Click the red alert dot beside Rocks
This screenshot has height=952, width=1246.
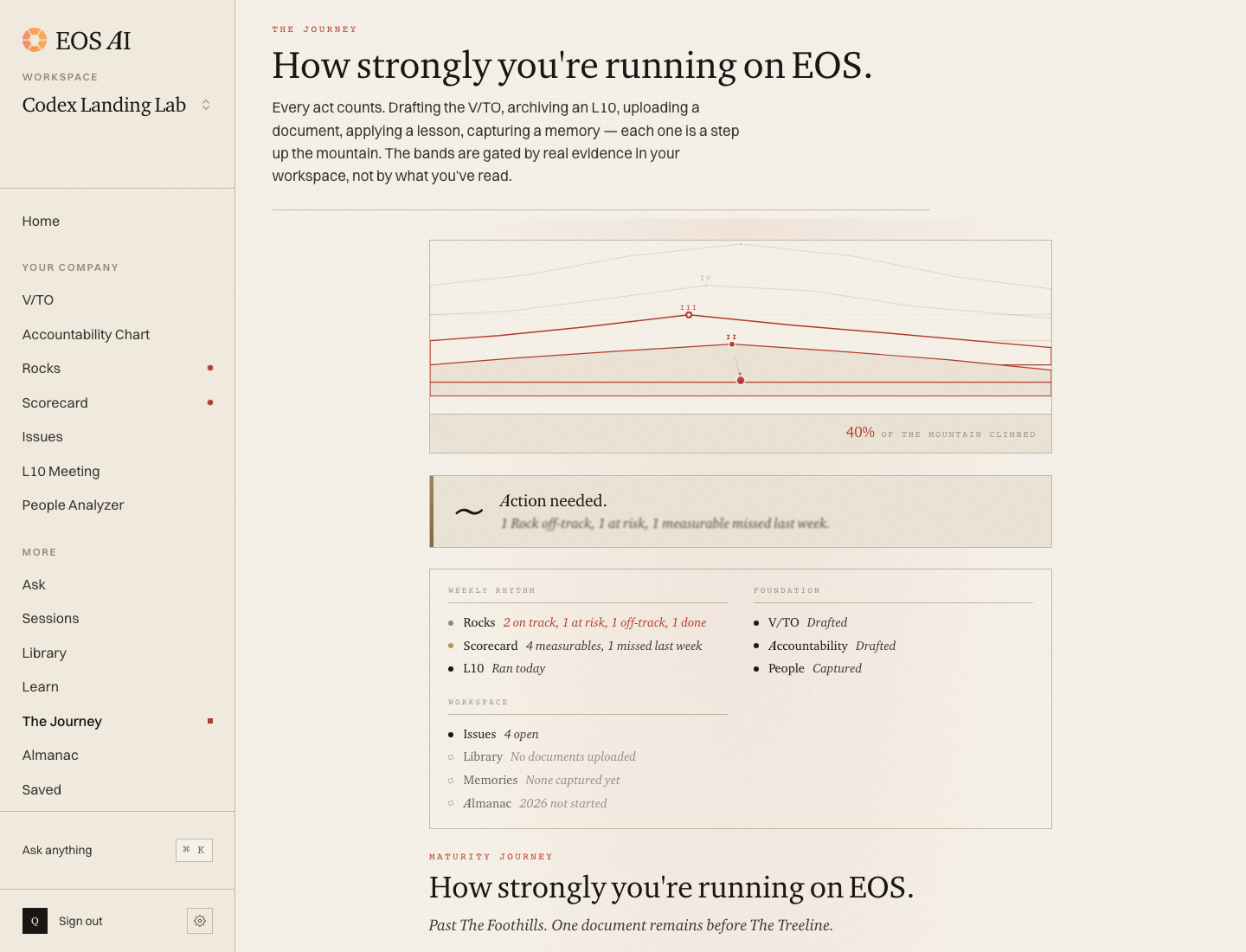(210, 368)
